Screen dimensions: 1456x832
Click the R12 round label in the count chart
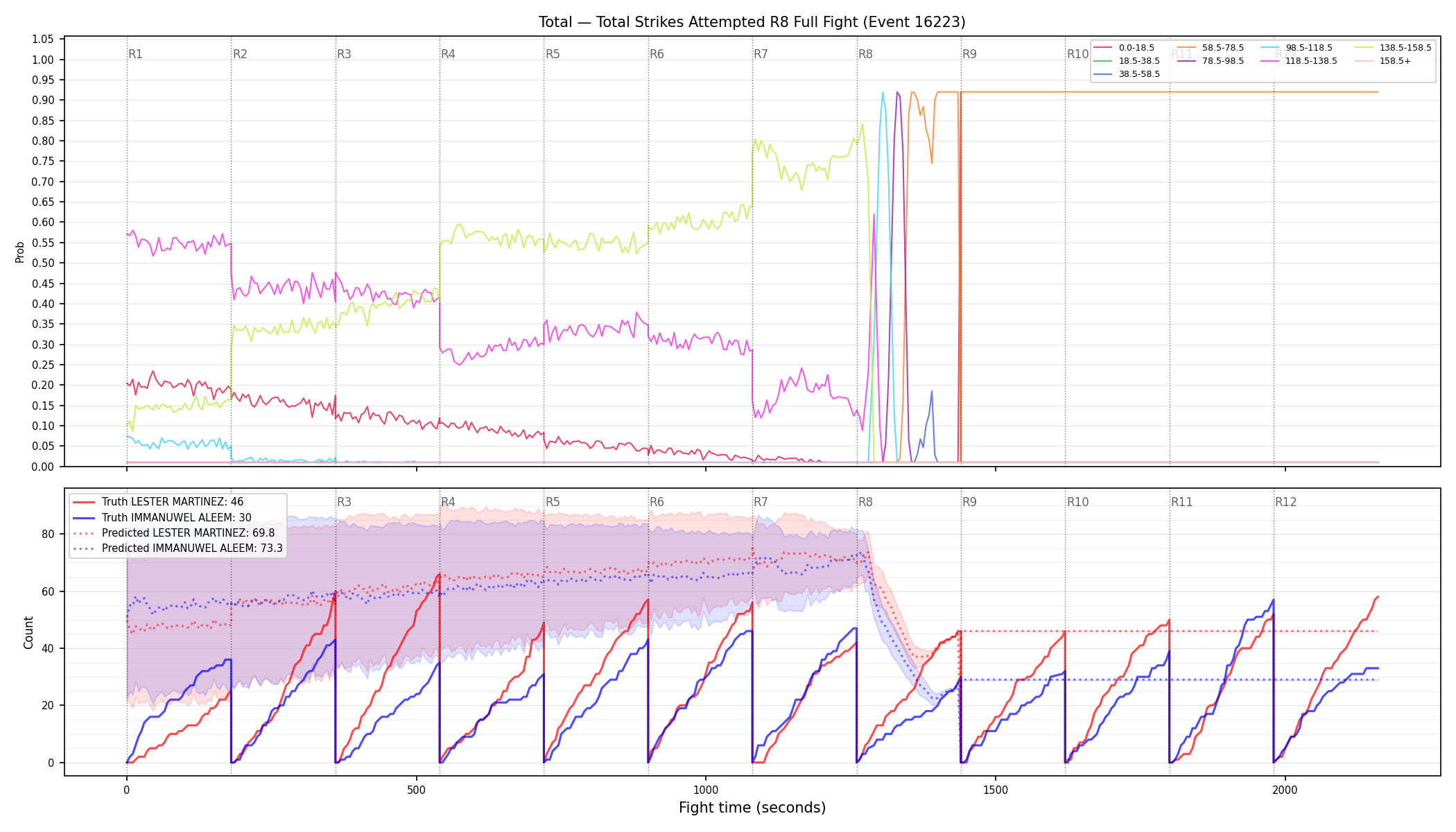1285,502
